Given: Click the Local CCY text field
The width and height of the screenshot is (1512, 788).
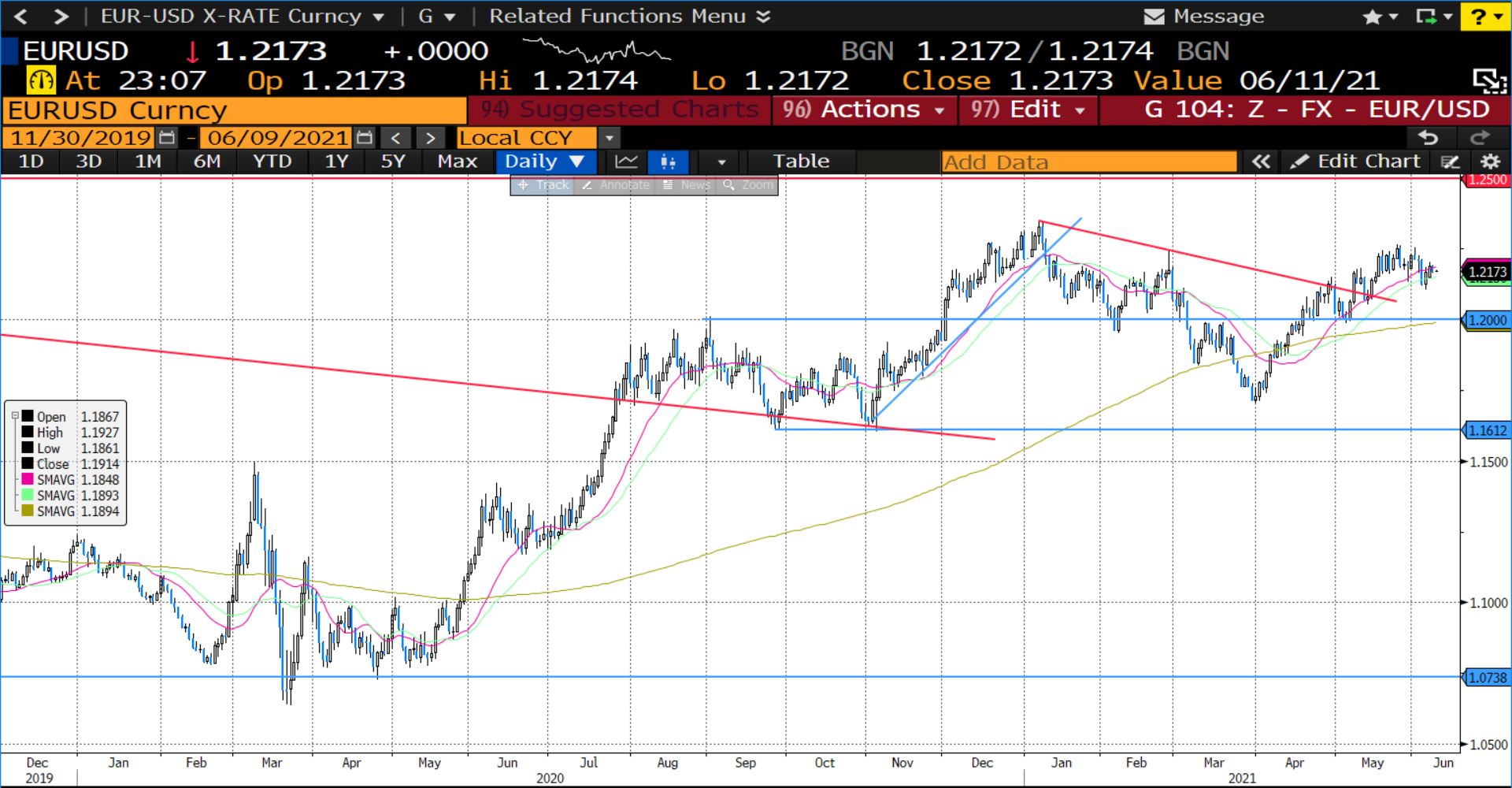Looking at the screenshot, I should pyautogui.click(x=527, y=138).
